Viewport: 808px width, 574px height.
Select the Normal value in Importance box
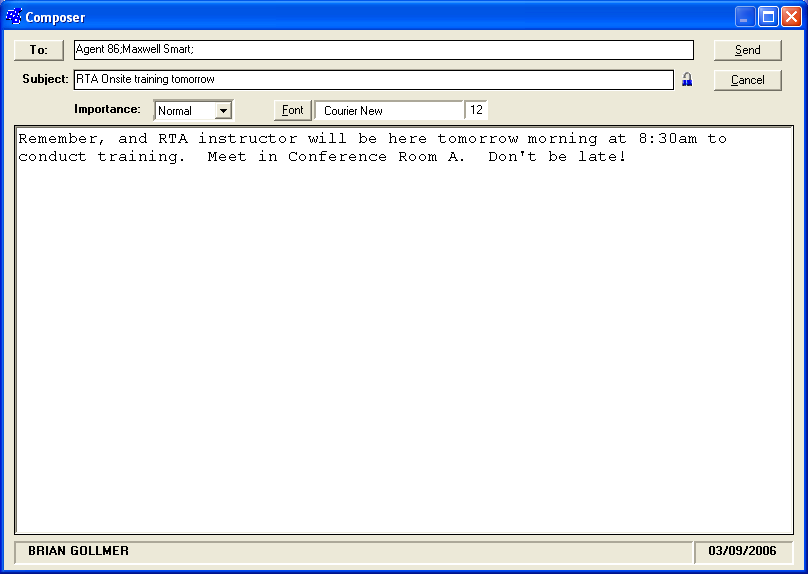[x=184, y=110]
